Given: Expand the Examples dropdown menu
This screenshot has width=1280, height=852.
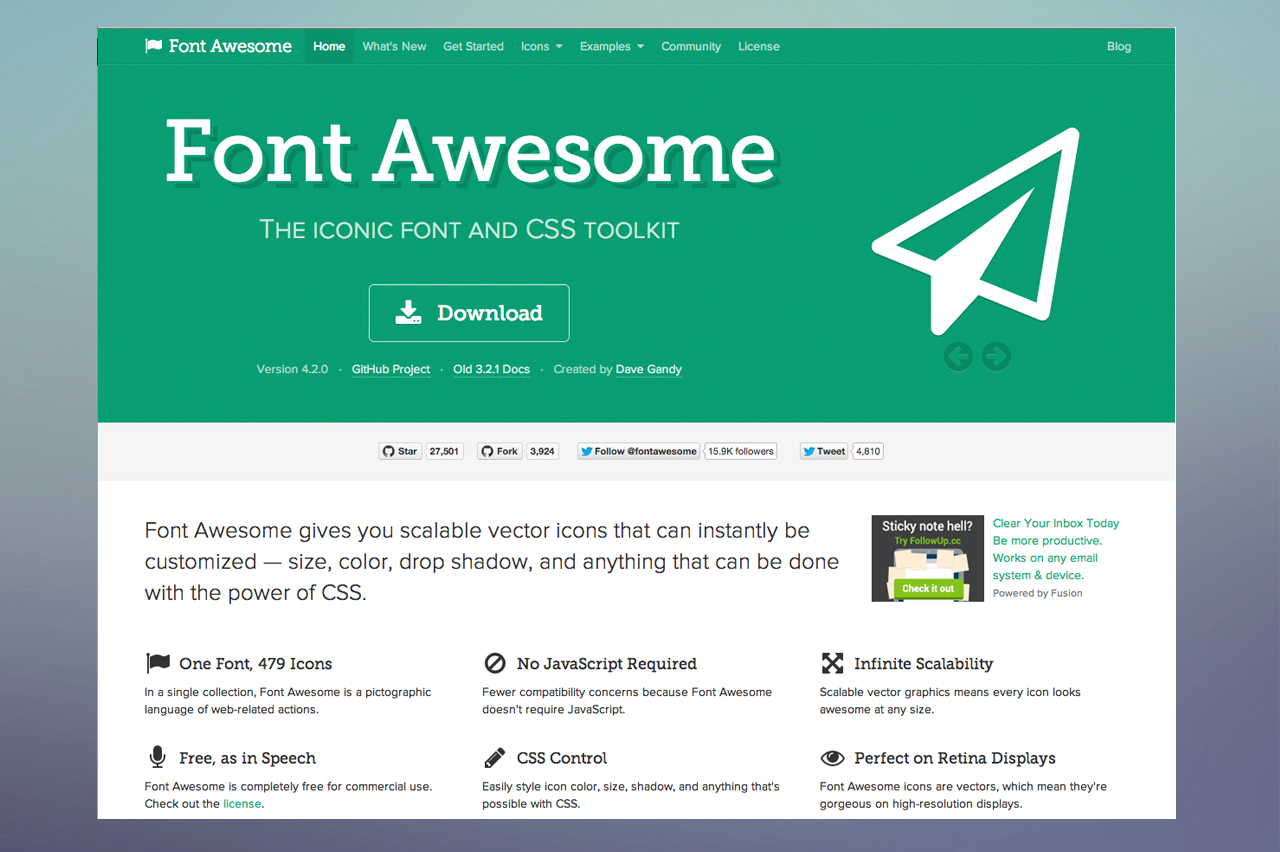Looking at the screenshot, I should pos(611,46).
